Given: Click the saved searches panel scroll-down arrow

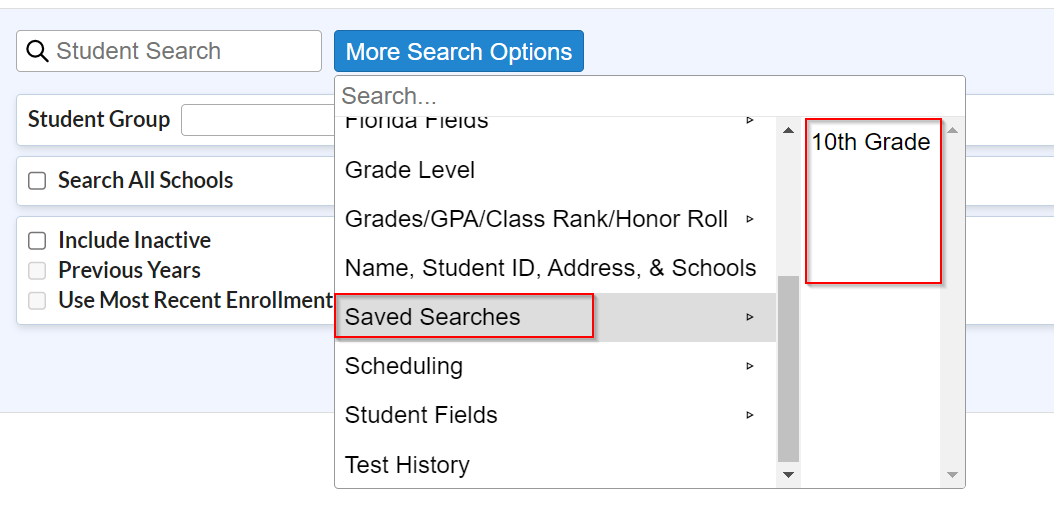Looking at the screenshot, I should (952, 475).
